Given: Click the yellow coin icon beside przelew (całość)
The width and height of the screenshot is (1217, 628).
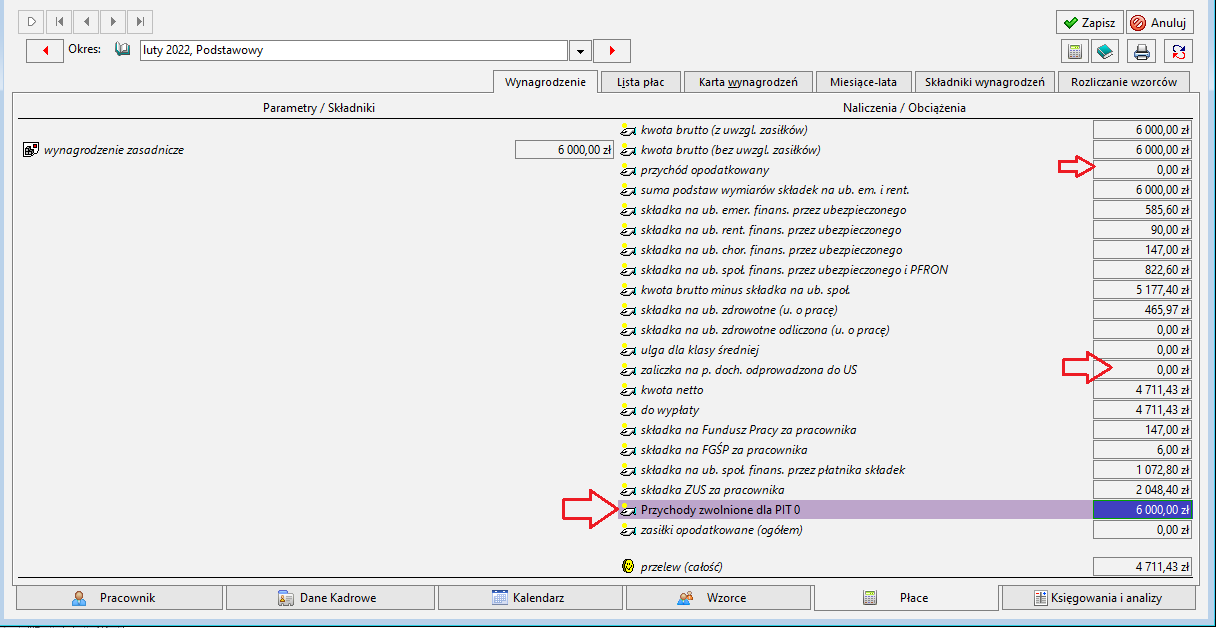Looking at the screenshot, I should (628, 567).
